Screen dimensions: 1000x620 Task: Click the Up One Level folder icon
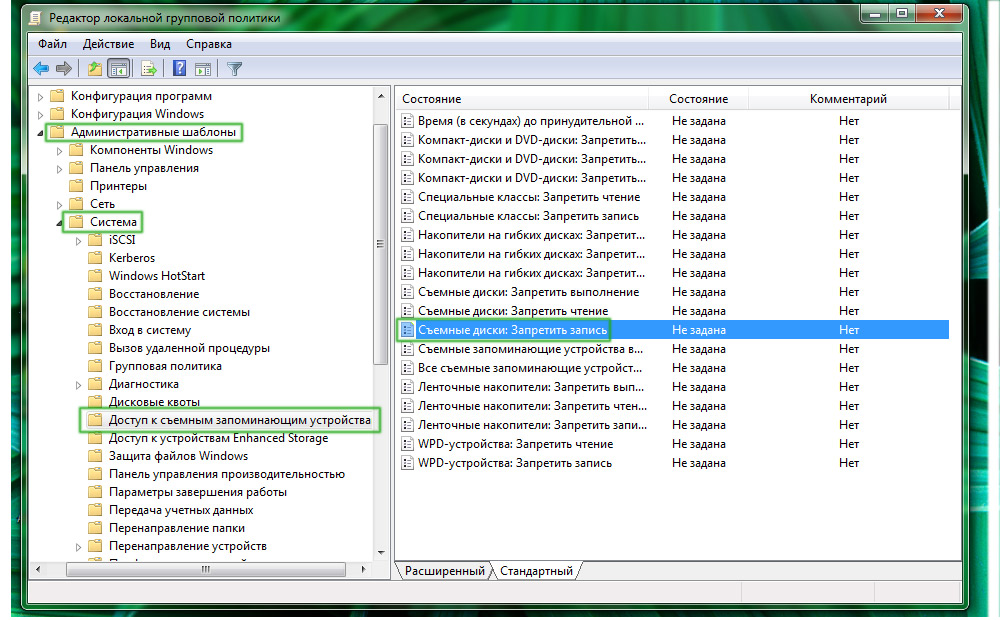click(x=95, y=69)
